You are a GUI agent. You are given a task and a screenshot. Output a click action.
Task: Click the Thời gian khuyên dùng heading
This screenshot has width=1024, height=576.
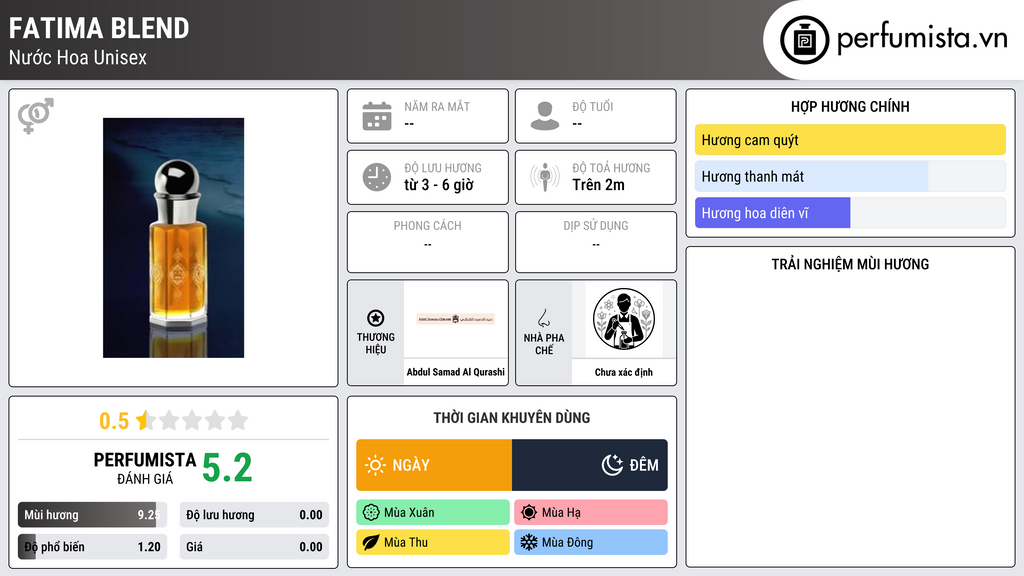512,418
